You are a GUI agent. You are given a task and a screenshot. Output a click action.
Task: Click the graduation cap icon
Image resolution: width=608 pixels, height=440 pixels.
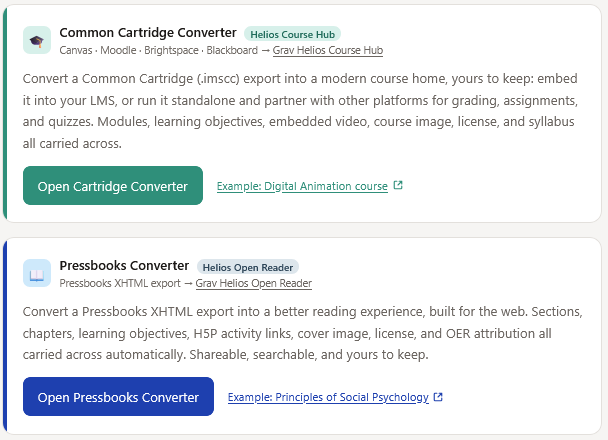tap(37, 40)
